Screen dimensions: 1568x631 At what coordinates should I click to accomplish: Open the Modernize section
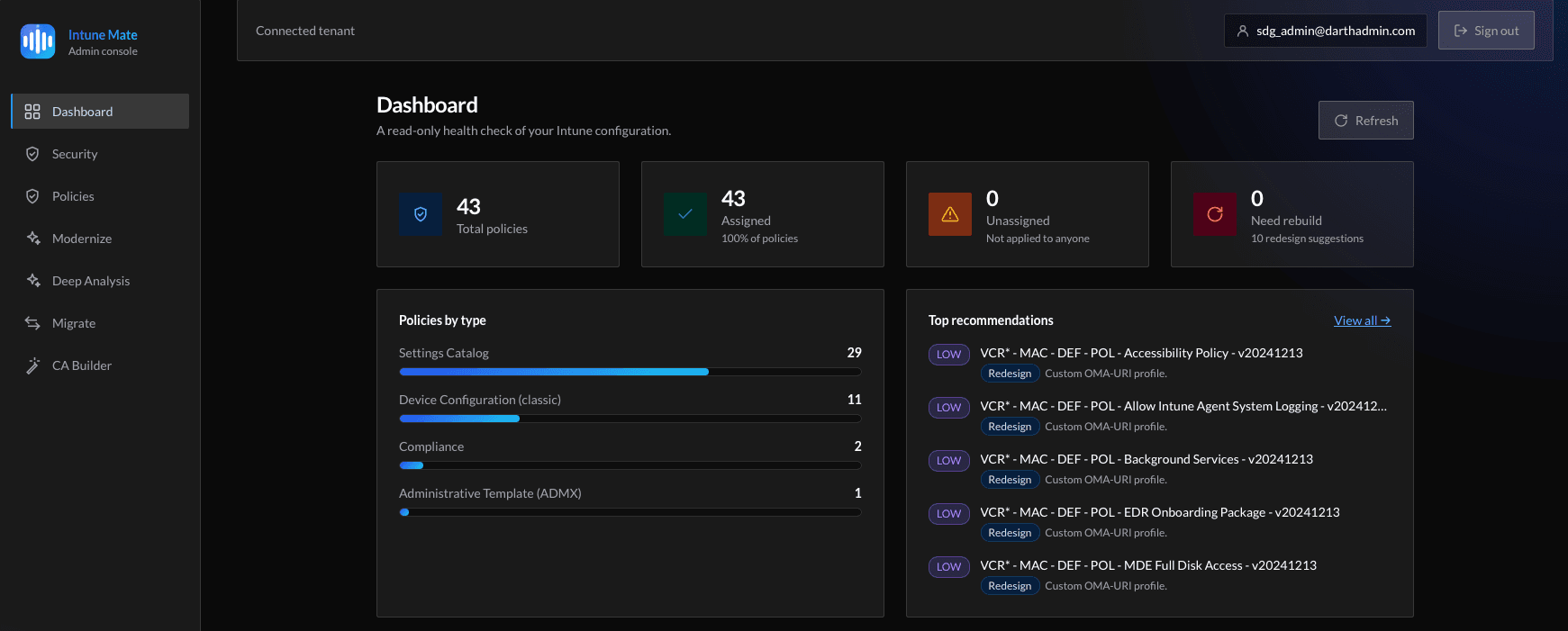coord(100,239)
